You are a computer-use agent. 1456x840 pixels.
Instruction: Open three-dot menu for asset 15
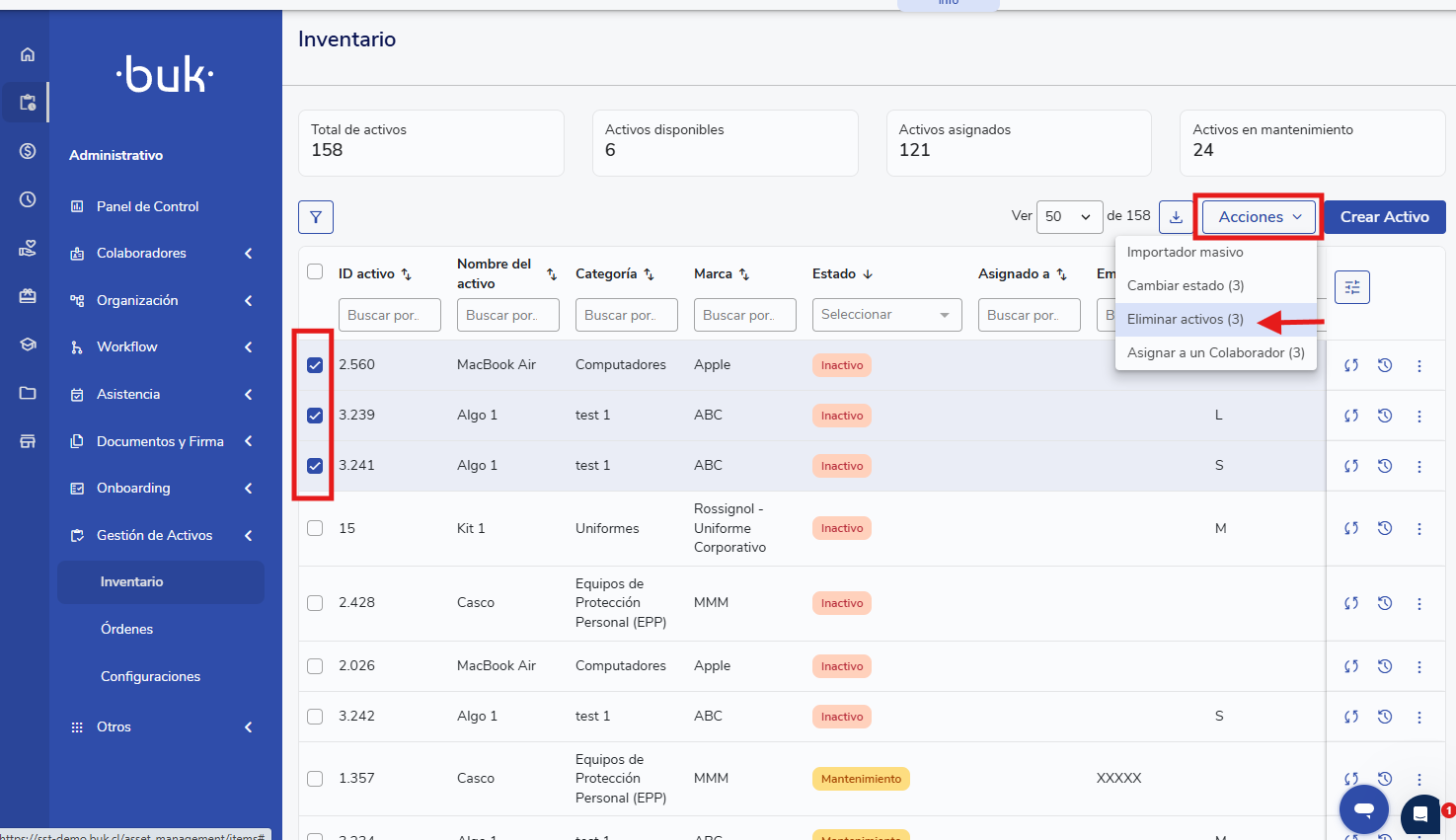tap(1419, 529)
